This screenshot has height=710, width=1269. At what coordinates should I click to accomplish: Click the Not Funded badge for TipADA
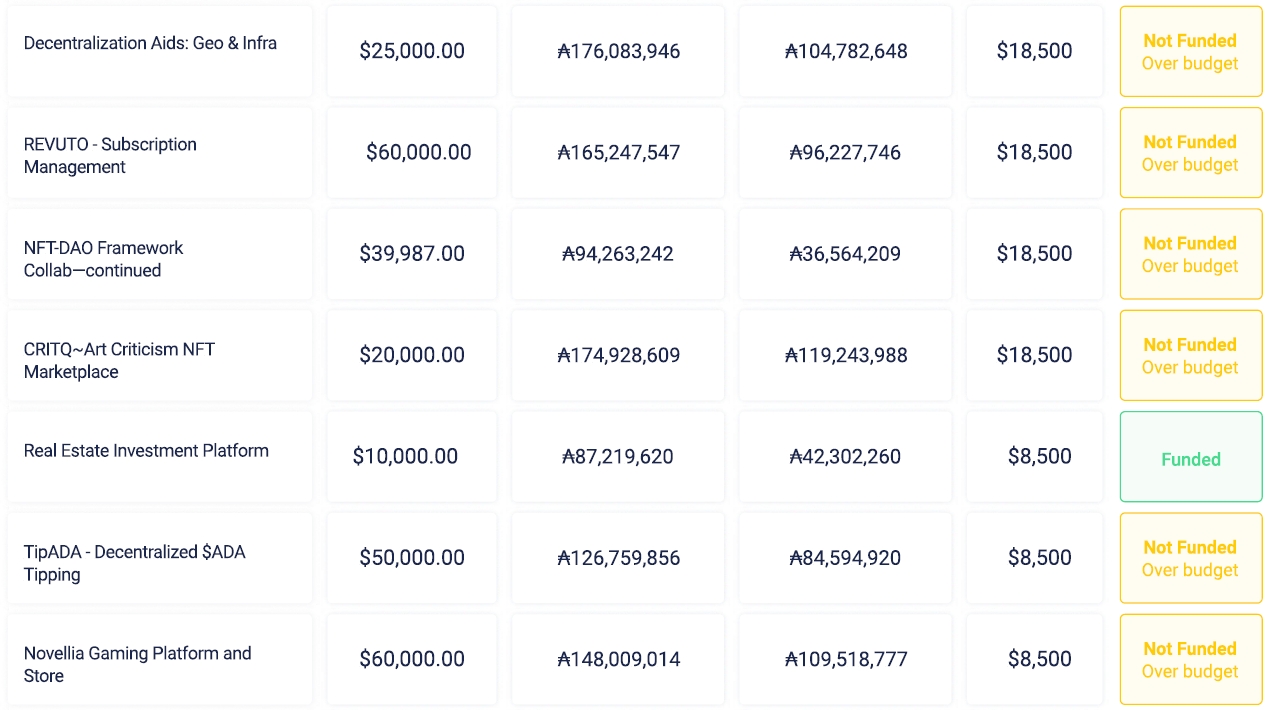(x=1190, y=558)
